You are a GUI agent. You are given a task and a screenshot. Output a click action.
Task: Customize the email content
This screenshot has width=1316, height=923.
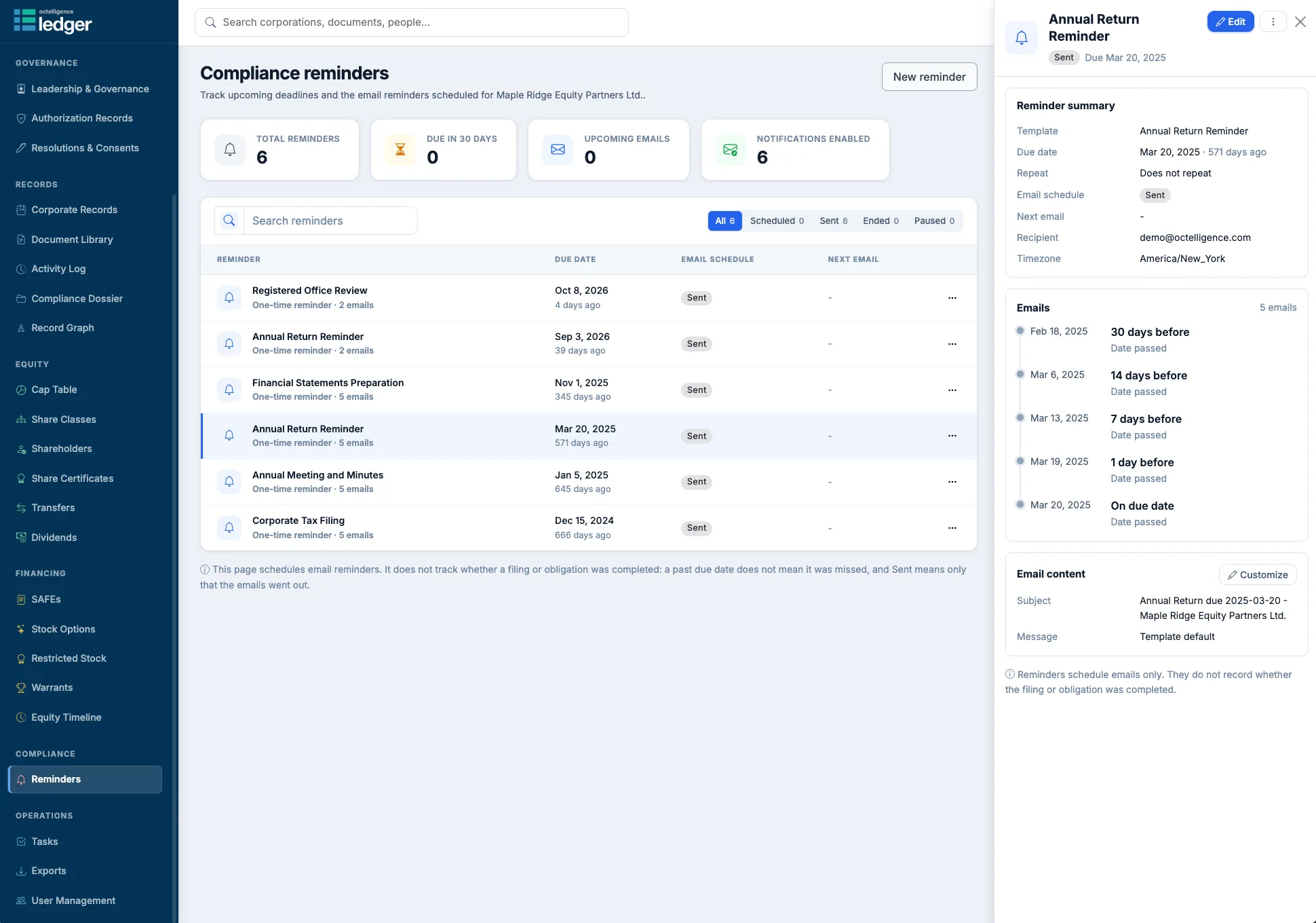click(1258, 575)
